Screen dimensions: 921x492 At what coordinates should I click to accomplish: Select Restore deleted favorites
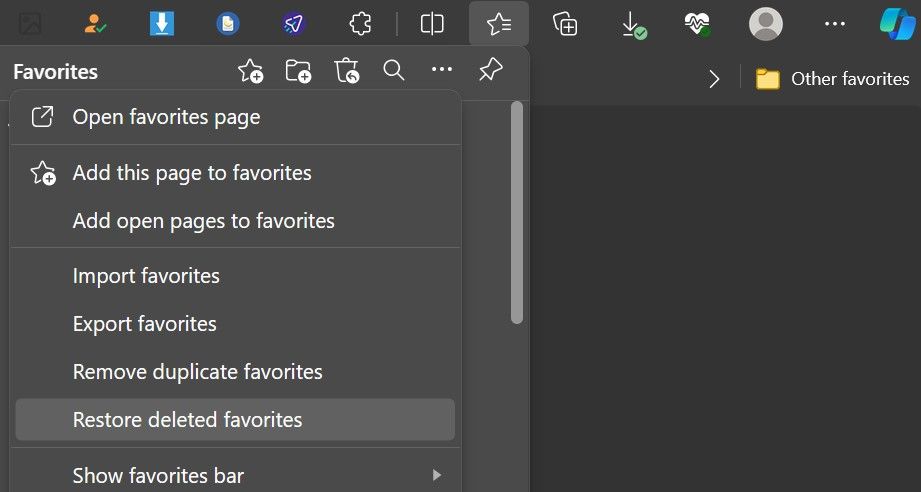point(187,420)
